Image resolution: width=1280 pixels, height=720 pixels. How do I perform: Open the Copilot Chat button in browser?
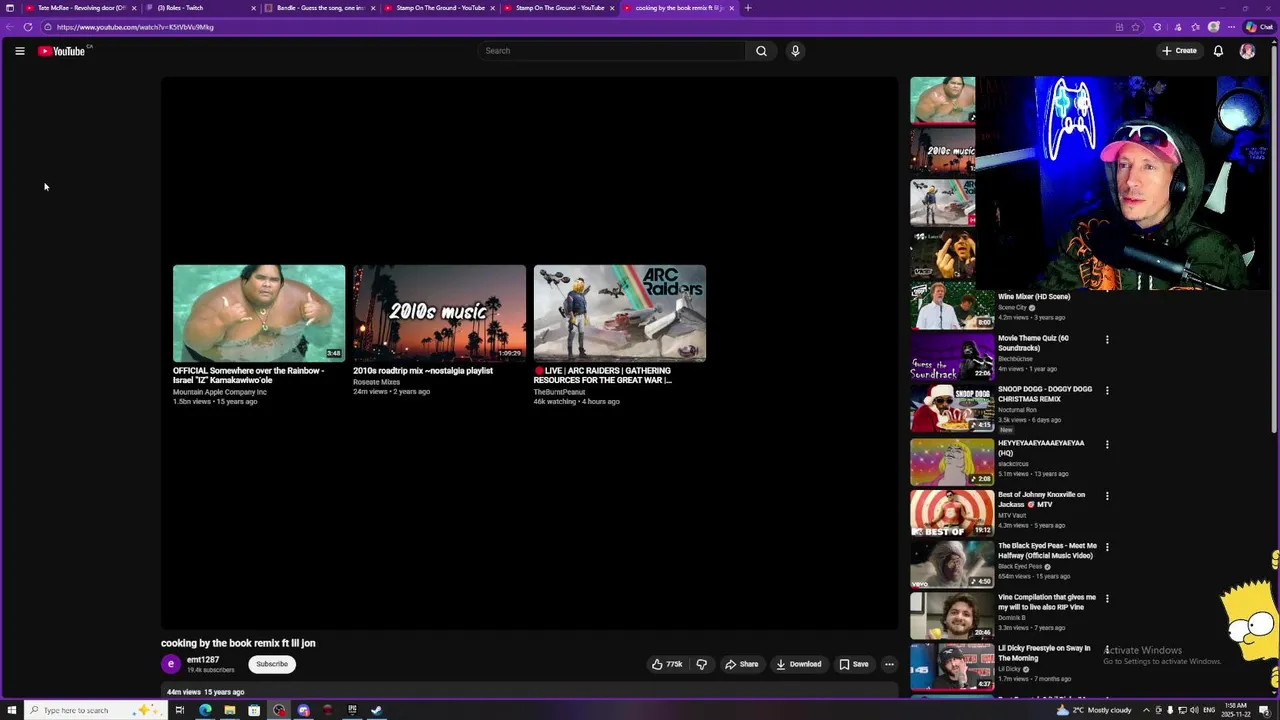1259,27
